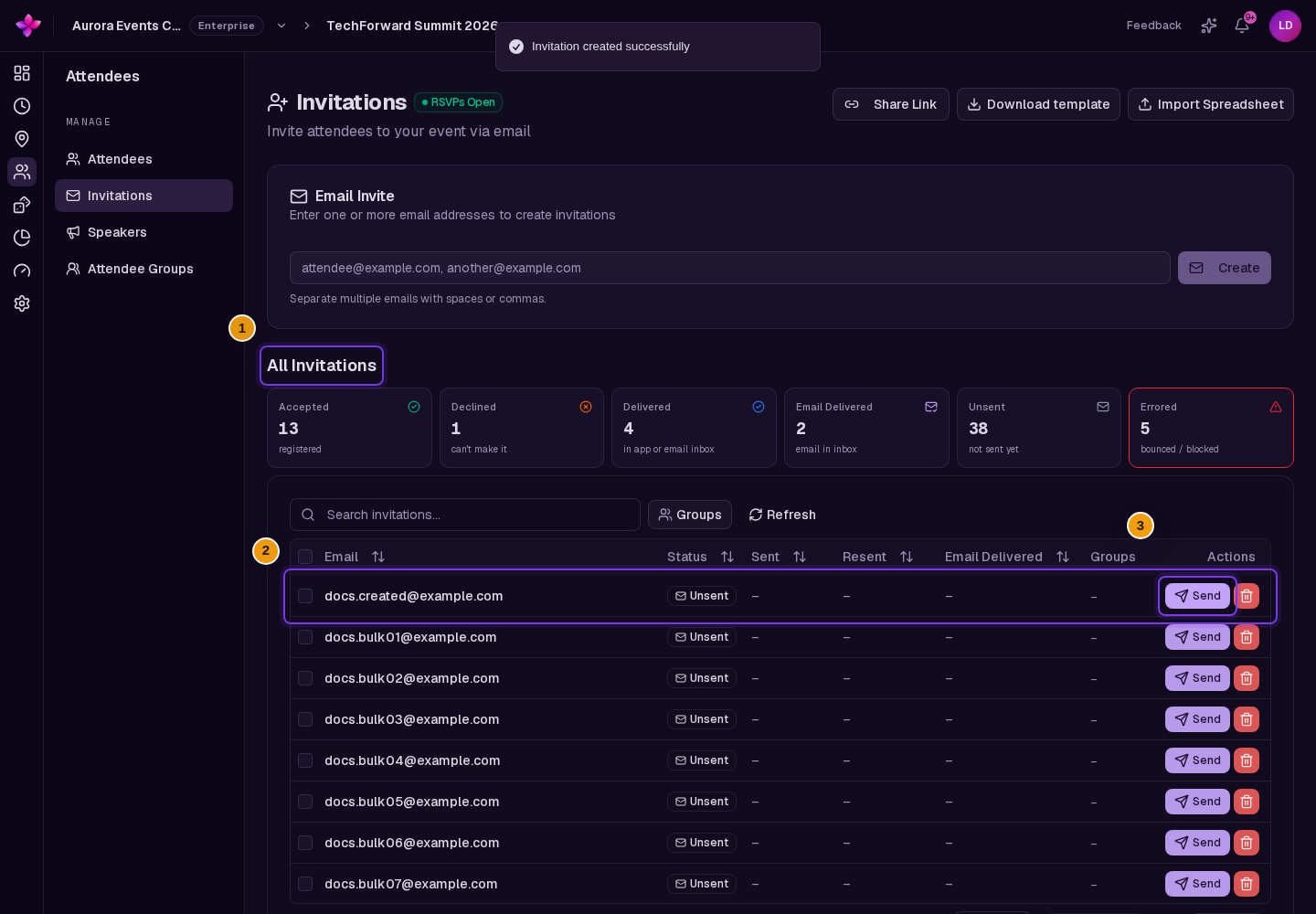Delete the docs.created@example.com invitation
1316x914 pixels.
click(1247, 596)
